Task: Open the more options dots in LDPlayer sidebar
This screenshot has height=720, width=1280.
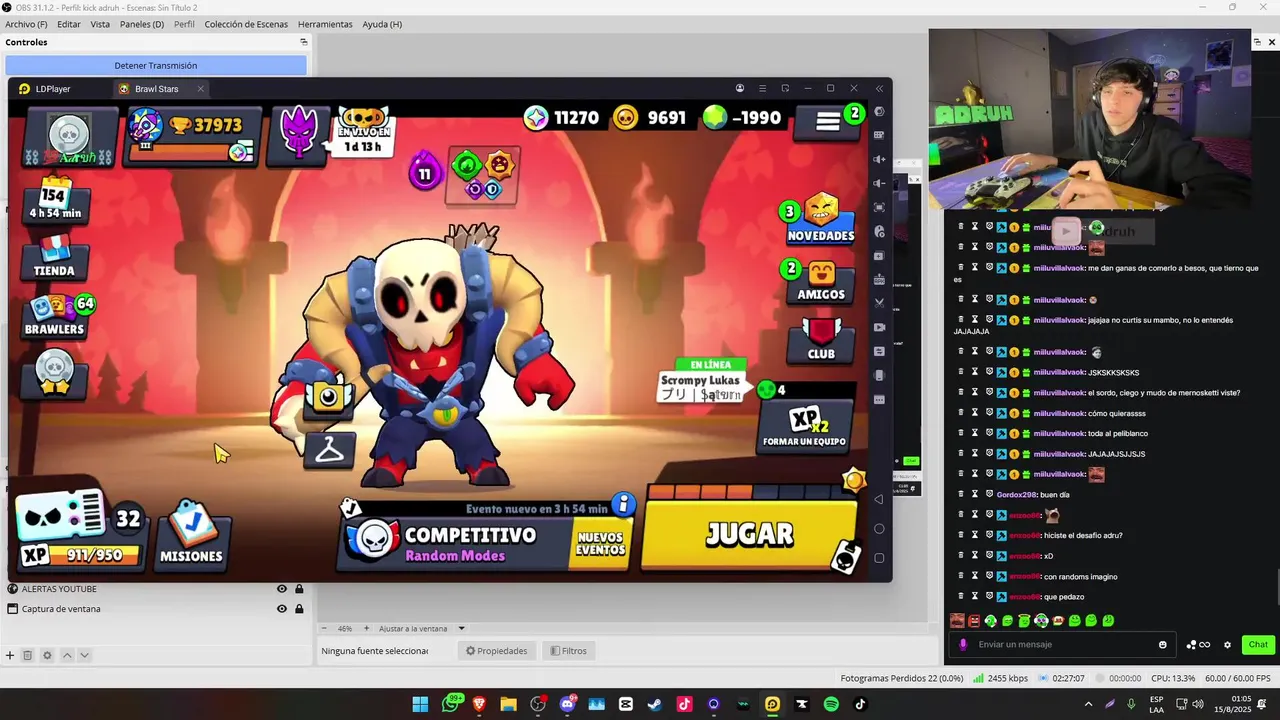Action: tap(879, 399)
